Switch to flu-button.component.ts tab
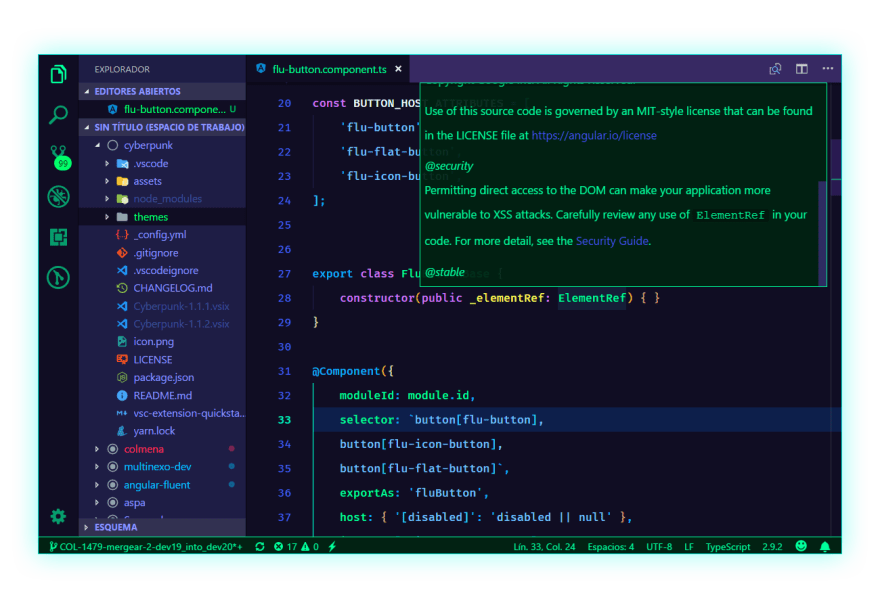 tap(328, 69)
